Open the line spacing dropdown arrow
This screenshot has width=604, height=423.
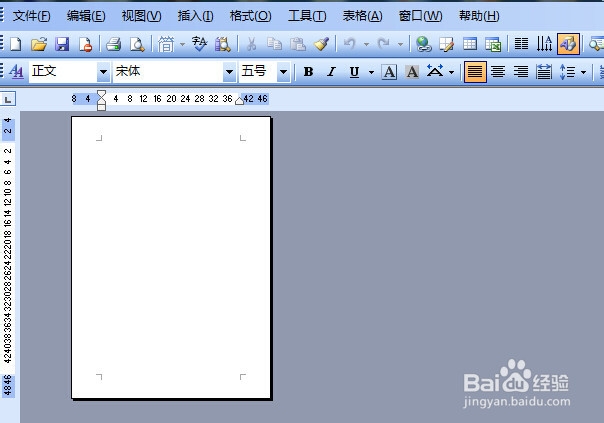click(584, 72)
